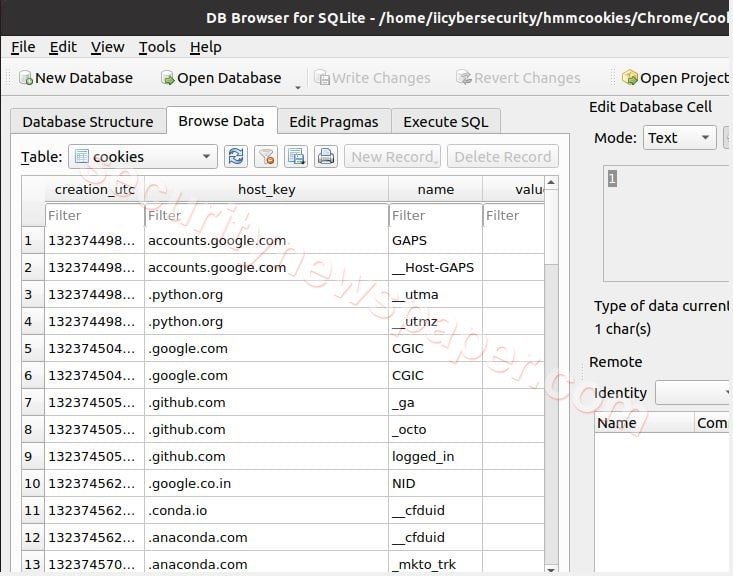Switch to the Execute SQL tab
Image resolution: width=733 pixels, height=576 pixels.
click(x=446, y=122)
